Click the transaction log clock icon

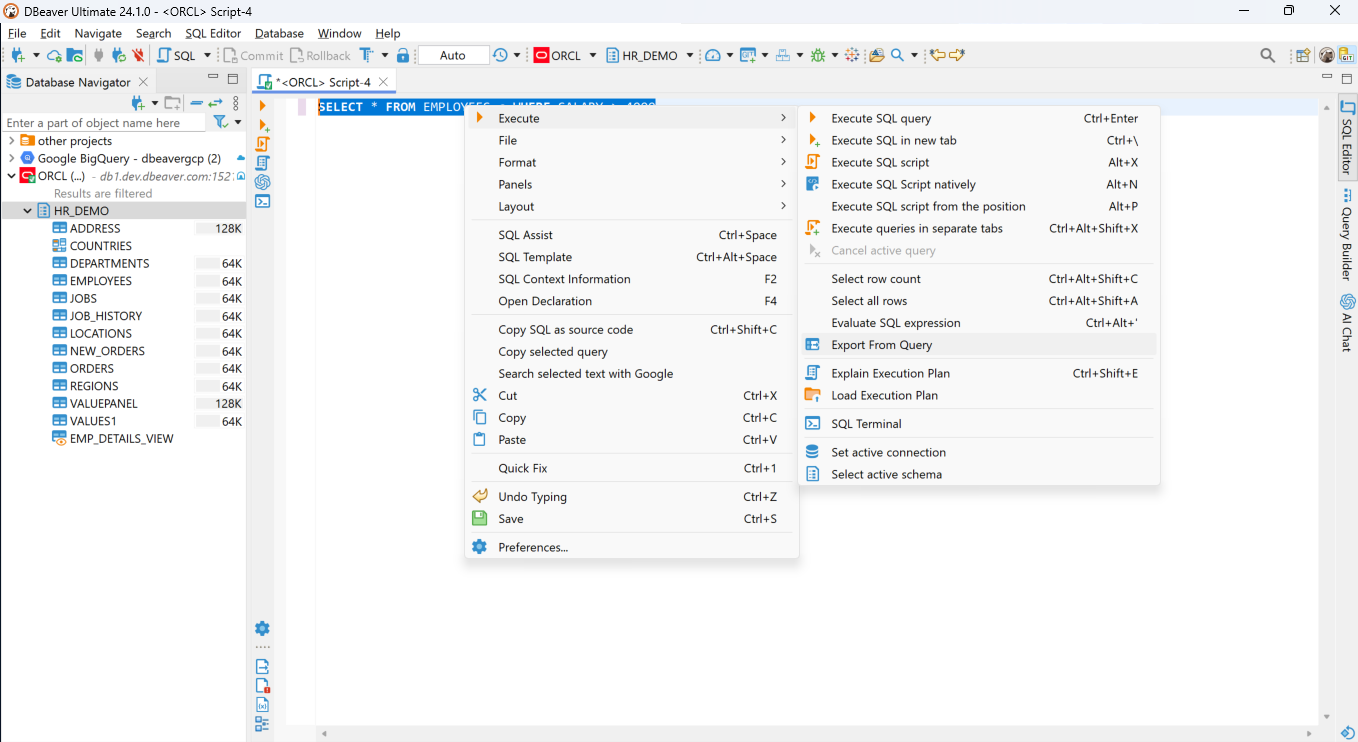pyautogui.click(x=500, y=55)
